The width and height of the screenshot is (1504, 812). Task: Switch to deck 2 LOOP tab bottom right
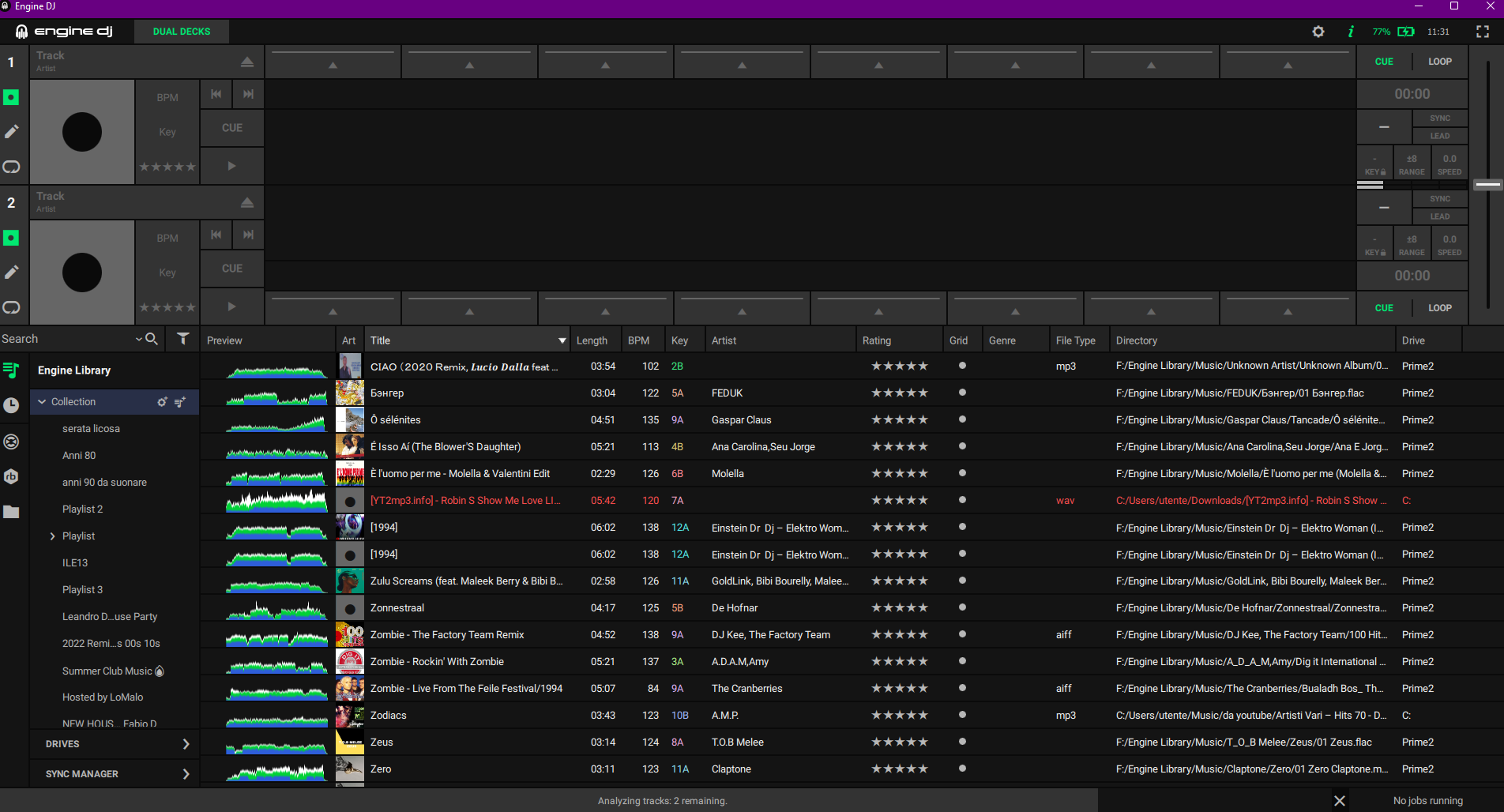click(x=1440, y=308)
